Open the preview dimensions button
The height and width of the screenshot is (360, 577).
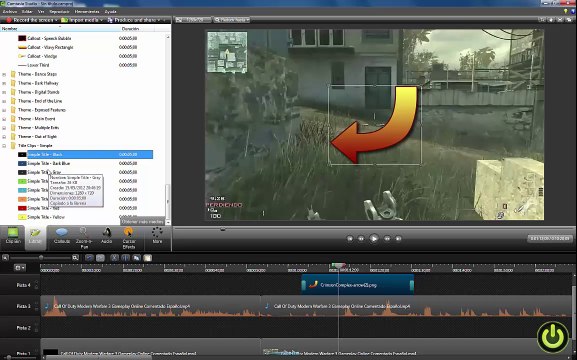click(193, 20)
